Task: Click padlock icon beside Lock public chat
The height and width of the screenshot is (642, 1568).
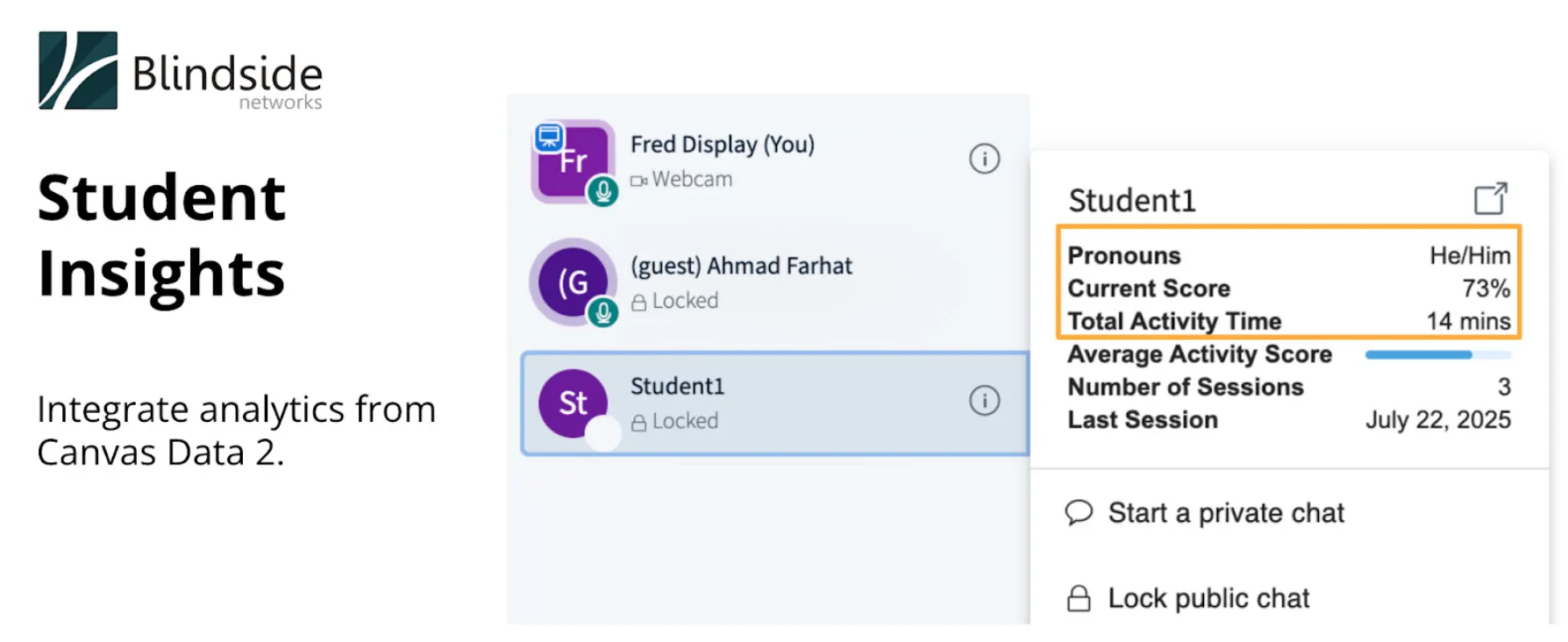Action: (1079, 598)
